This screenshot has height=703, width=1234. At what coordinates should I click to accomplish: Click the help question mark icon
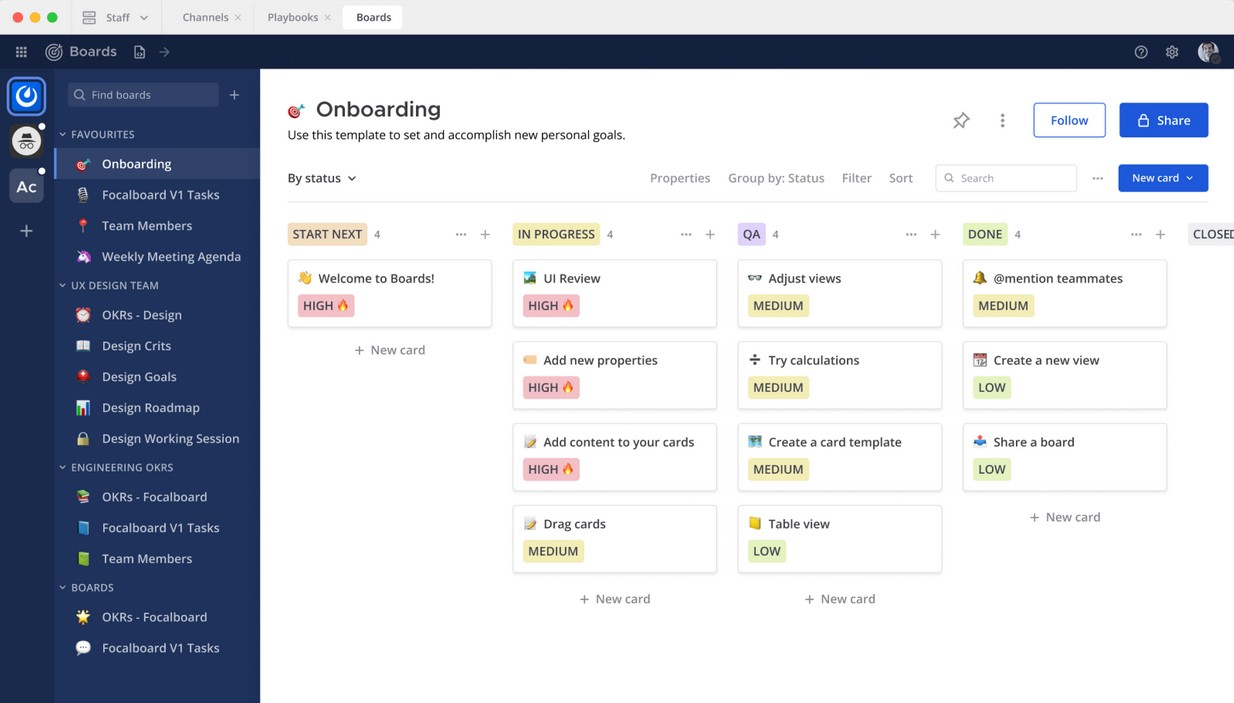pos(1141,52)
